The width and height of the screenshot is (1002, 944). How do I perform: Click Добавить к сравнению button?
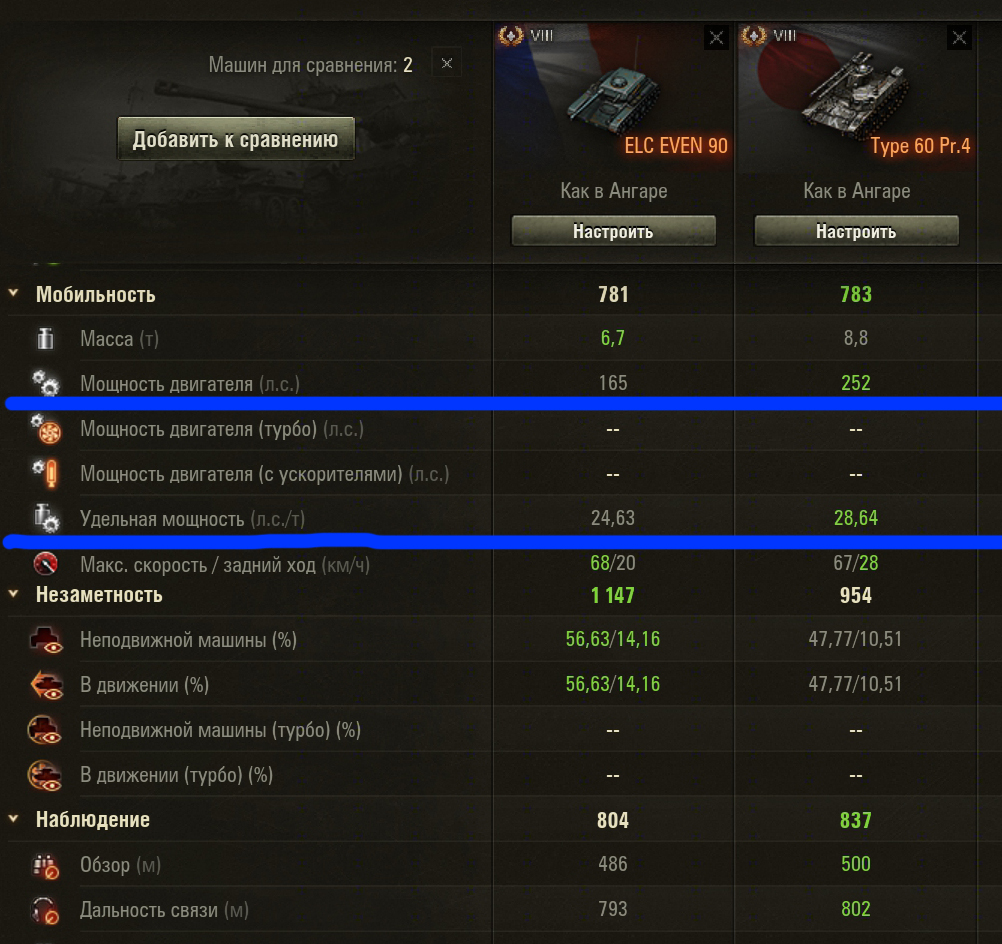pyautogui.click(x=236, y=139)
